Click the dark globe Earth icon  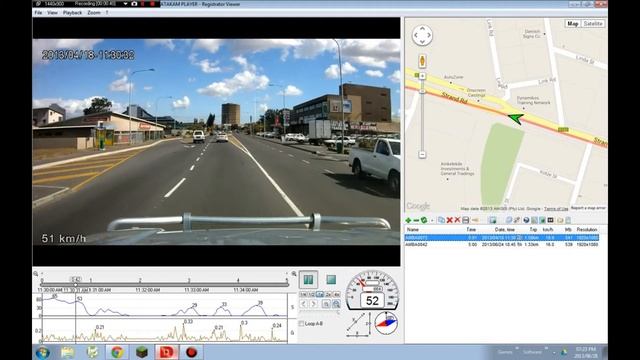[x=526, y=220]
